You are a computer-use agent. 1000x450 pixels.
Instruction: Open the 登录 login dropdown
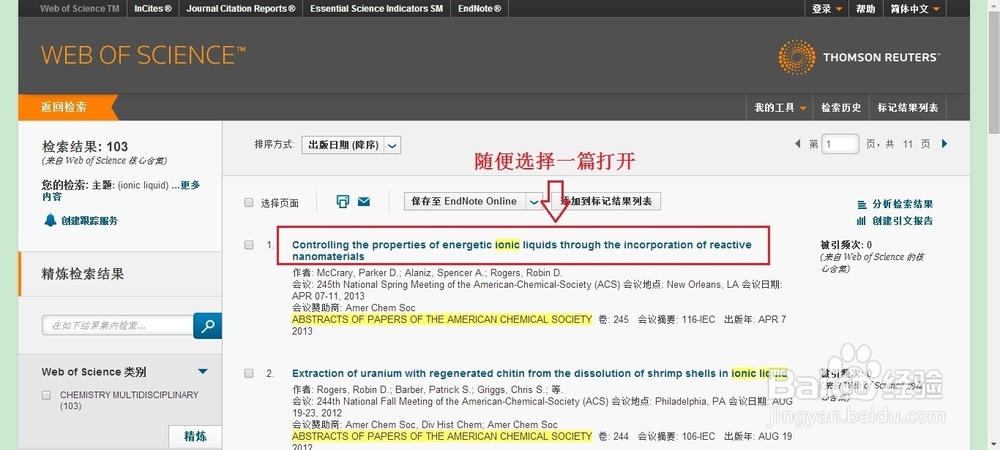click(x=827, y=9)
